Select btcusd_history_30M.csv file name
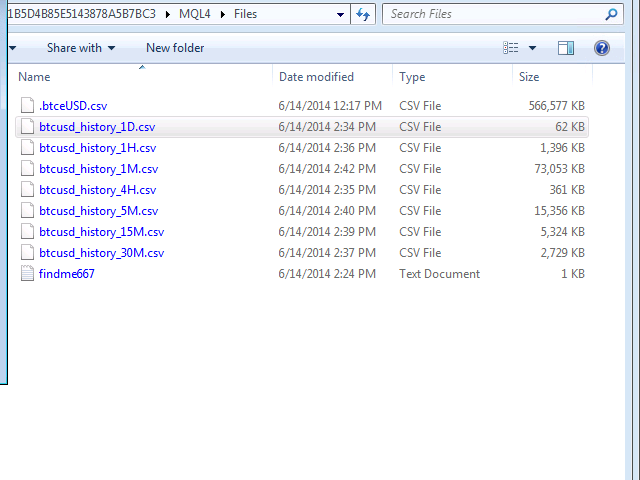 coord(102,253)
